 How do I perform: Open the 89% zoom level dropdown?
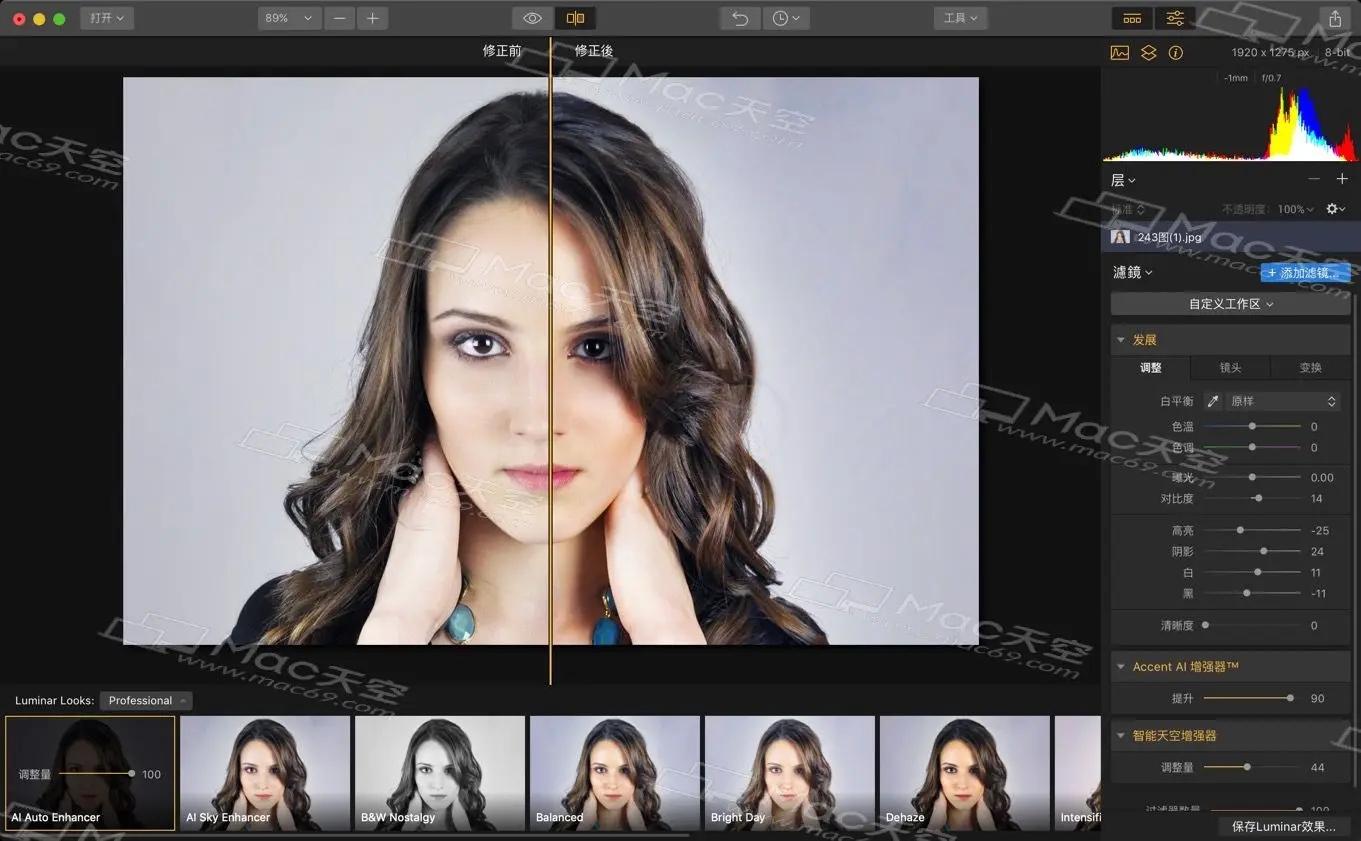290,18
